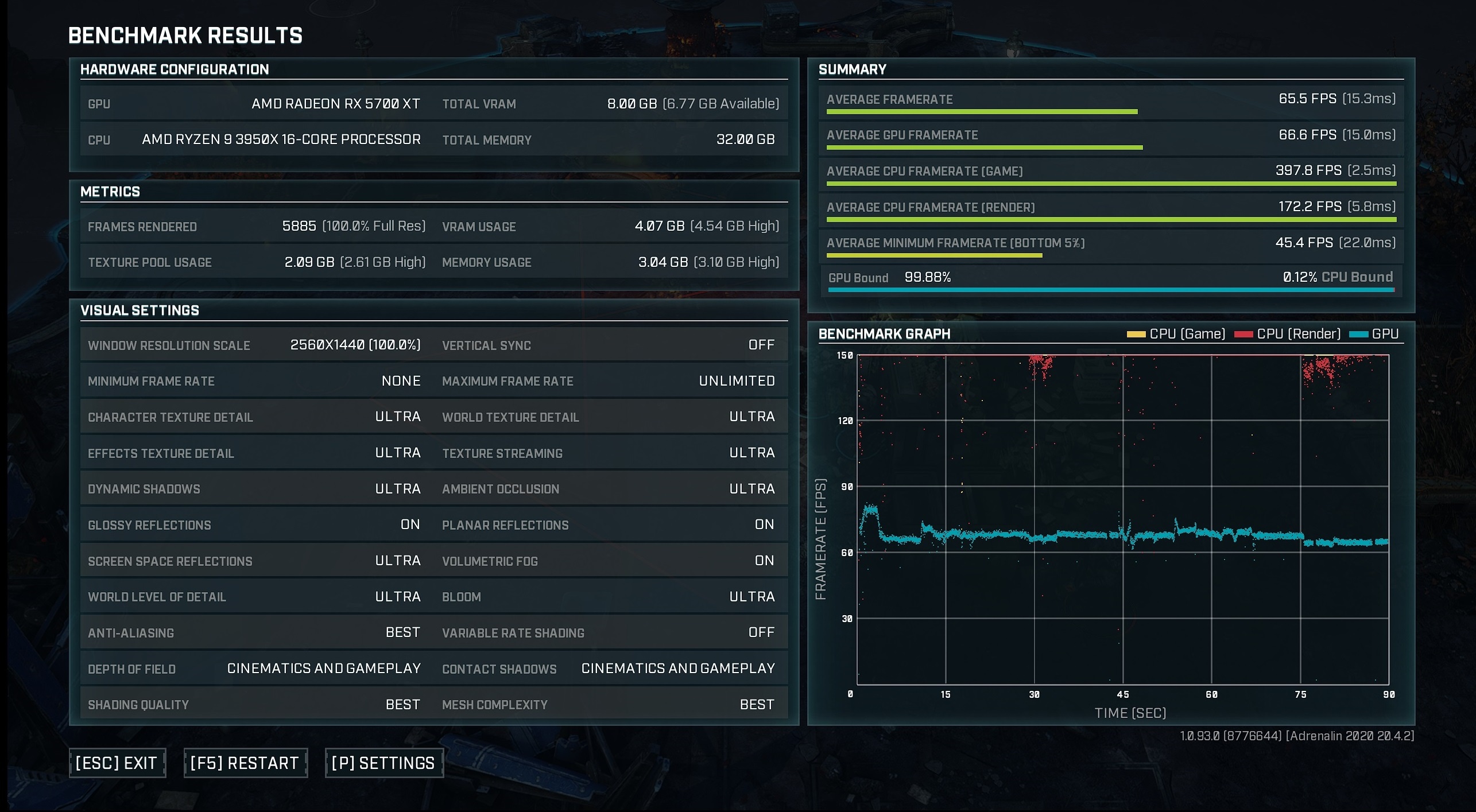Screen dimensions: 1476x812
Task: Select the red CPU (Render) legend swatch
Action: click(x=1243, y=335)
